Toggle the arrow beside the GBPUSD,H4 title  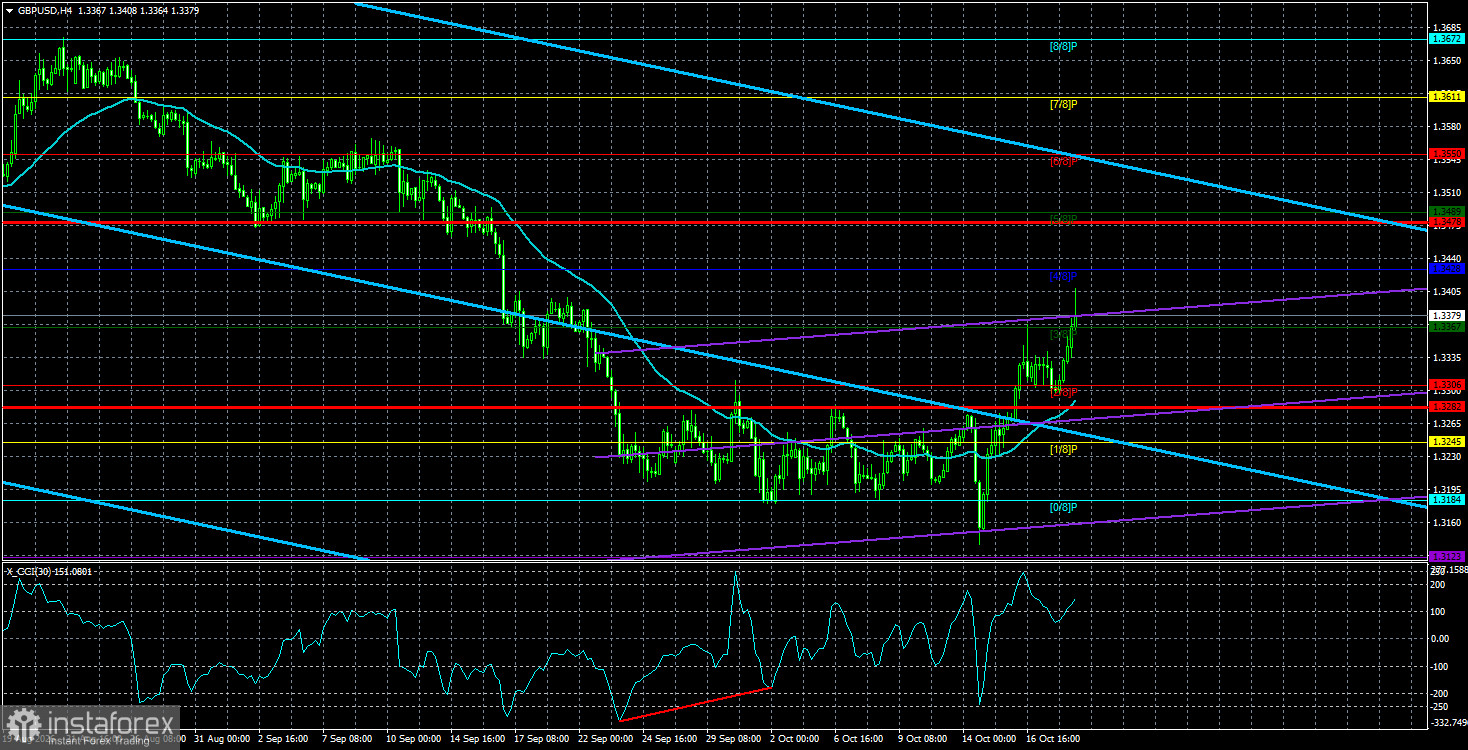pos(9,11)
